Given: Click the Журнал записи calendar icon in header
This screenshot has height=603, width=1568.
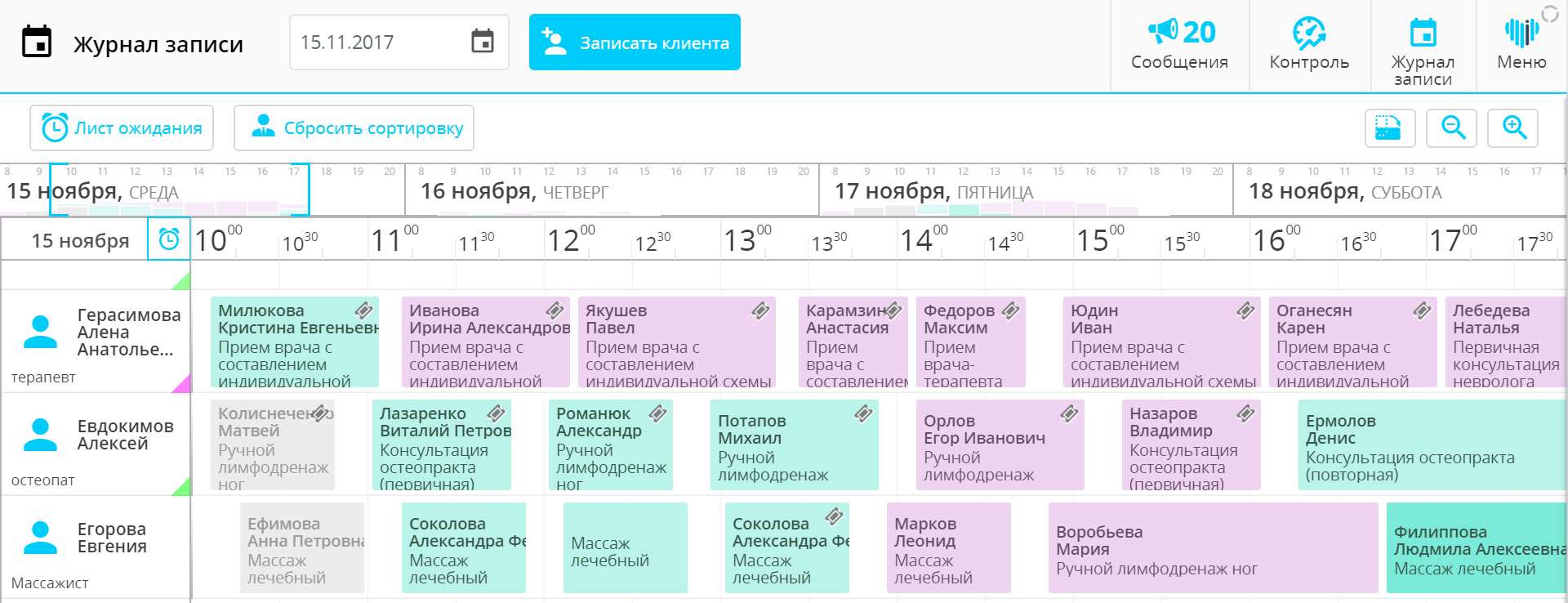Looking at the screenshot, I should [x=37, y=42].
